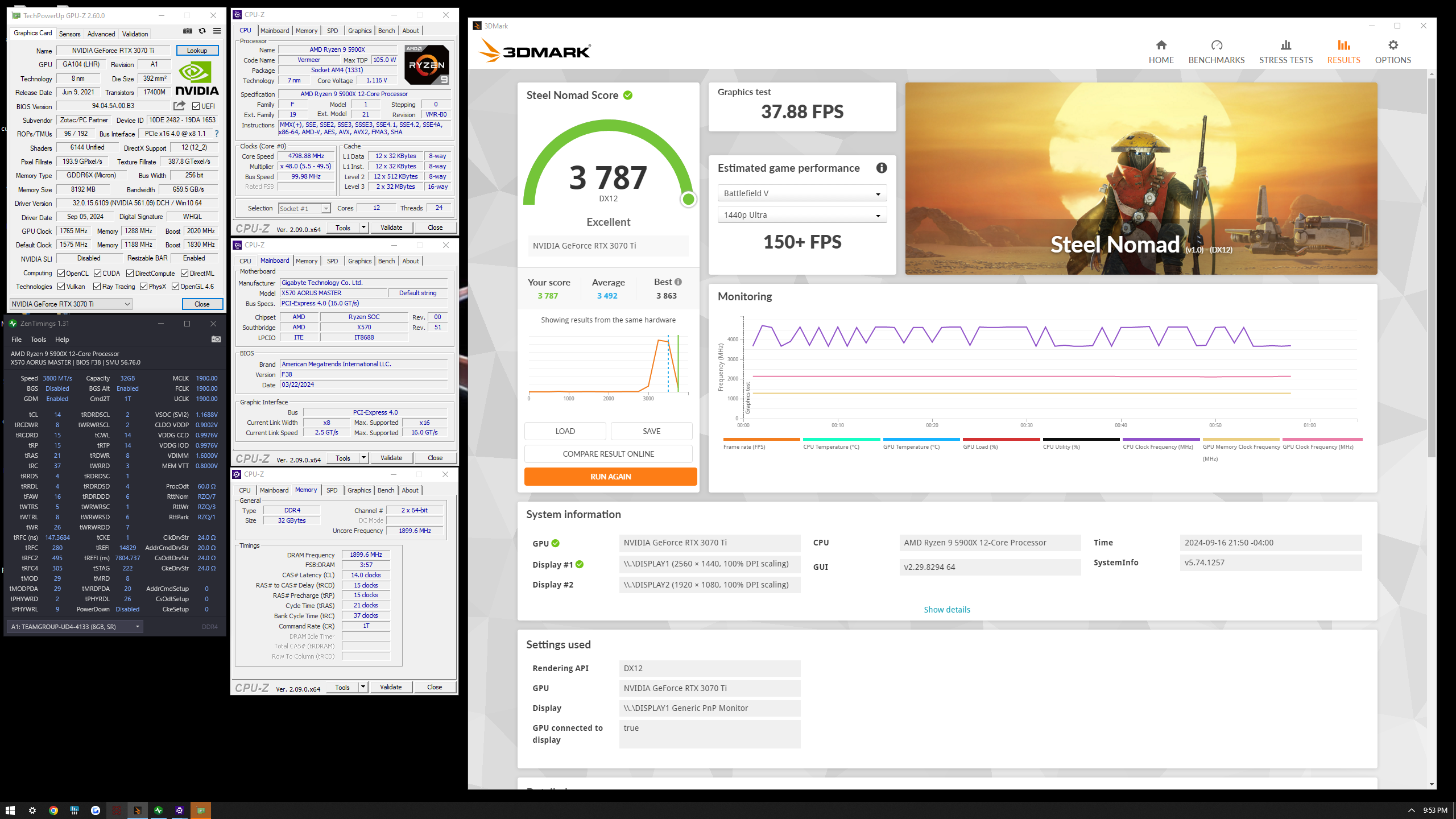Open Tools arrow in CPU-Z Memory window
Viewport: 1456px width, 819px height.
(x=363, y=687)
